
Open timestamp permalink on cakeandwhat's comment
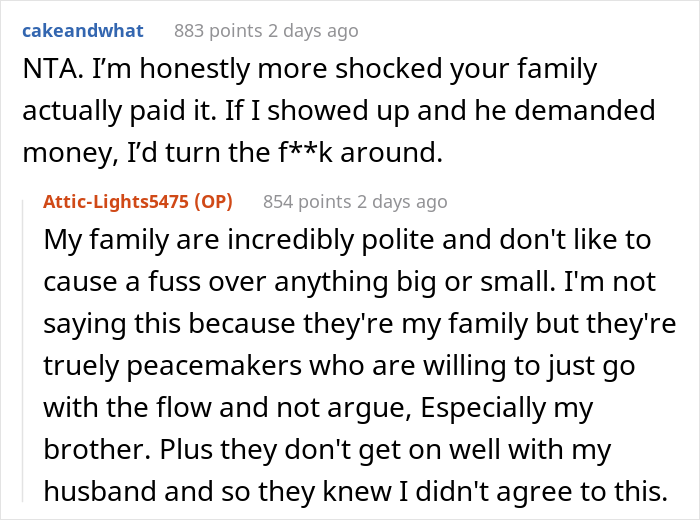315,31
